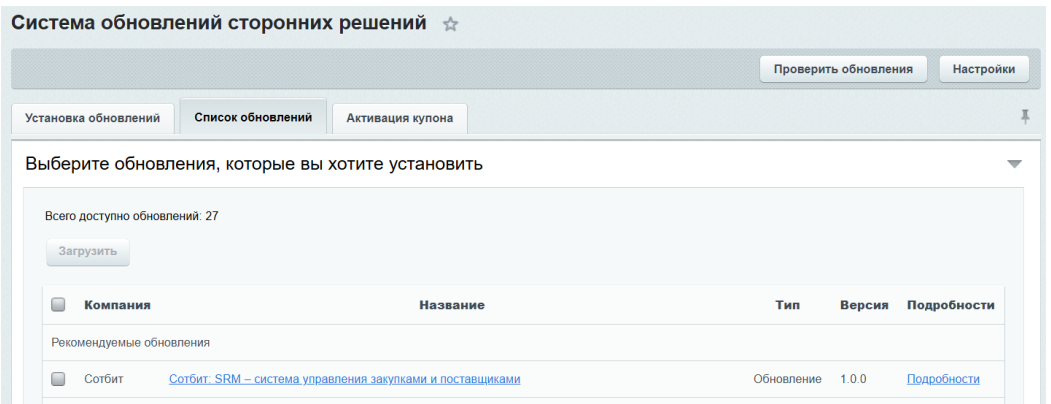
Task: Click the page title 'Система обновлений сторонних решений'
Action: (219, 23)
